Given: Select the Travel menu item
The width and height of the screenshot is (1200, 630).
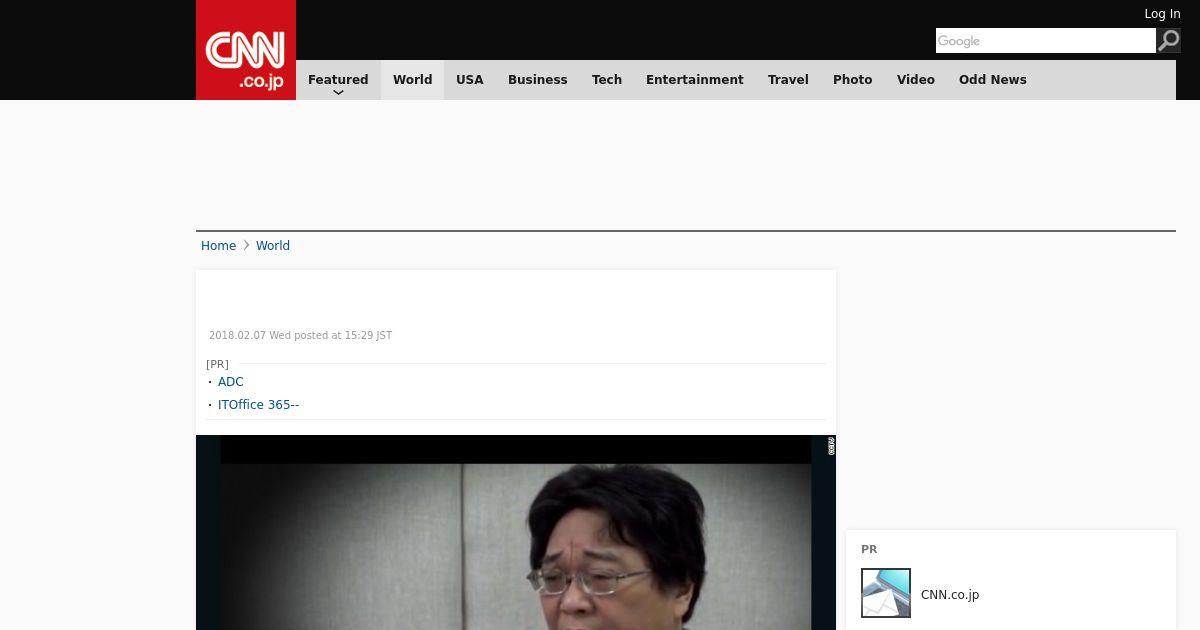Looking at the screenshot, I should pos(788,80).
